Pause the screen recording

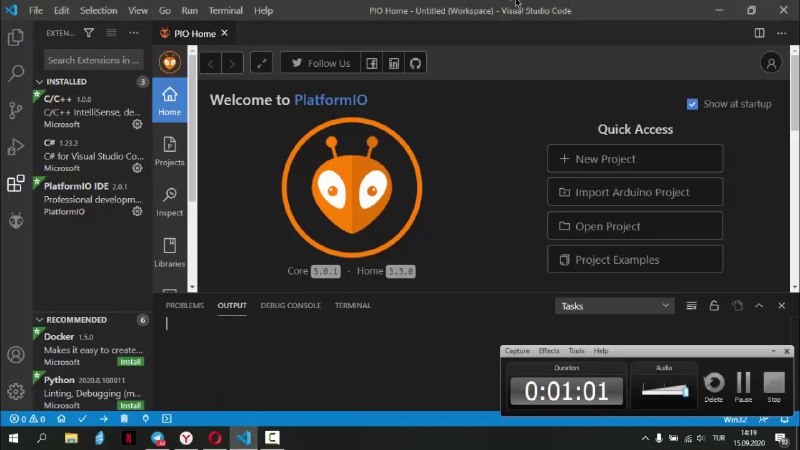pyautogui.click(x=743, y=387)
